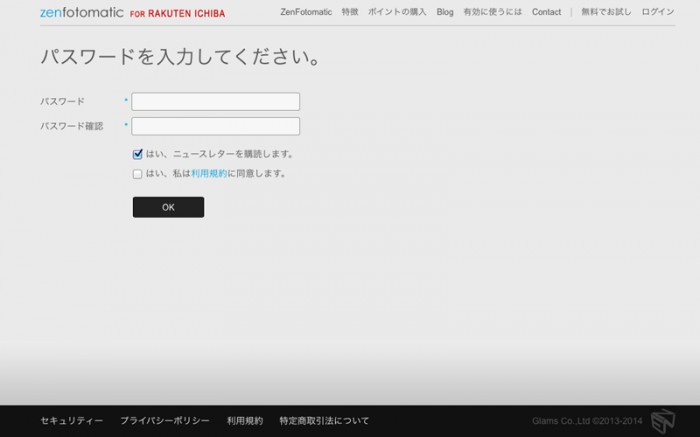Focus the パスワード確認 input field
The image size is (700, 437).
click(x=216, y=126)
